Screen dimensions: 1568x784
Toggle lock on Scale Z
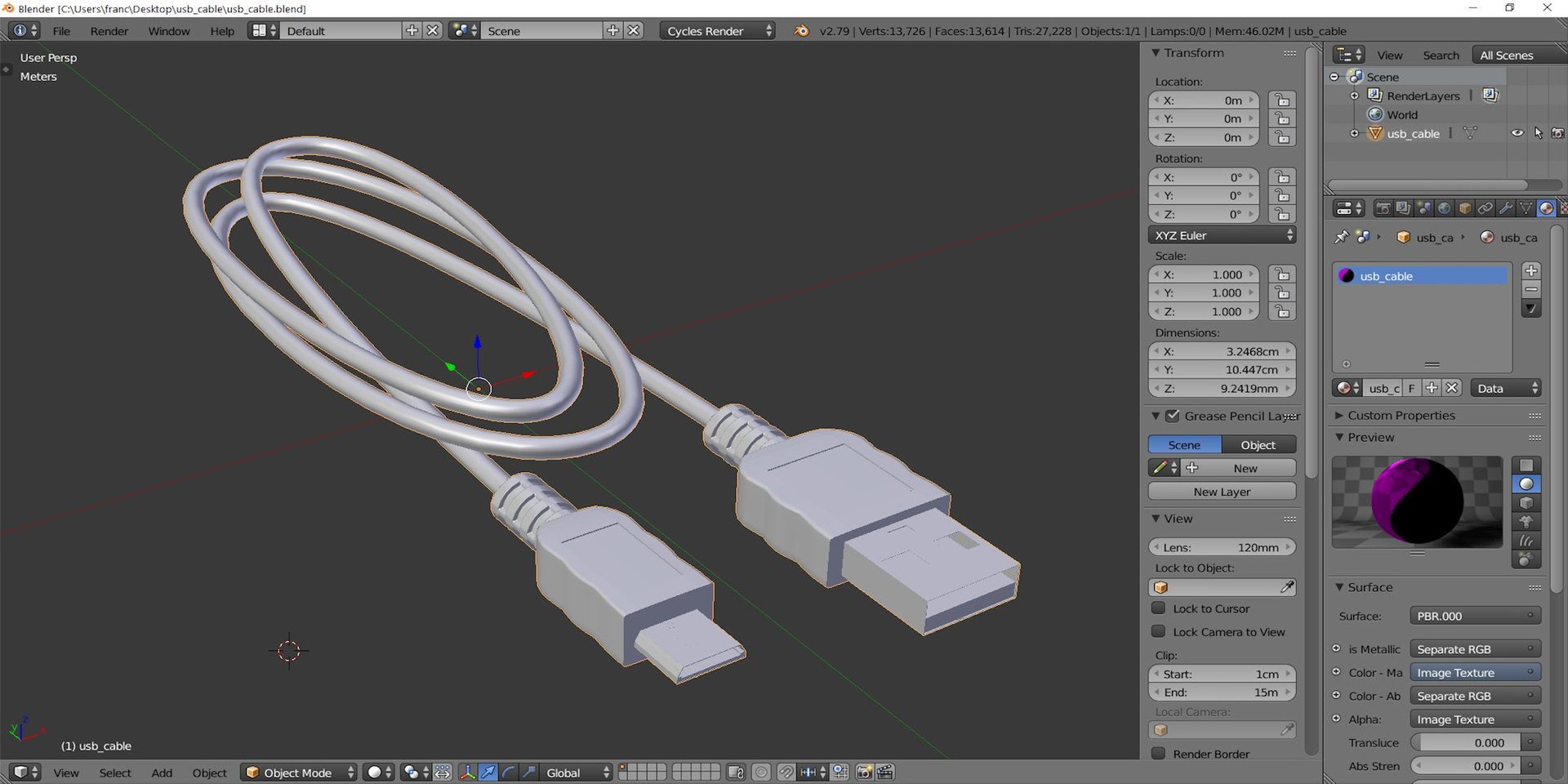(x=1282, y=312)
